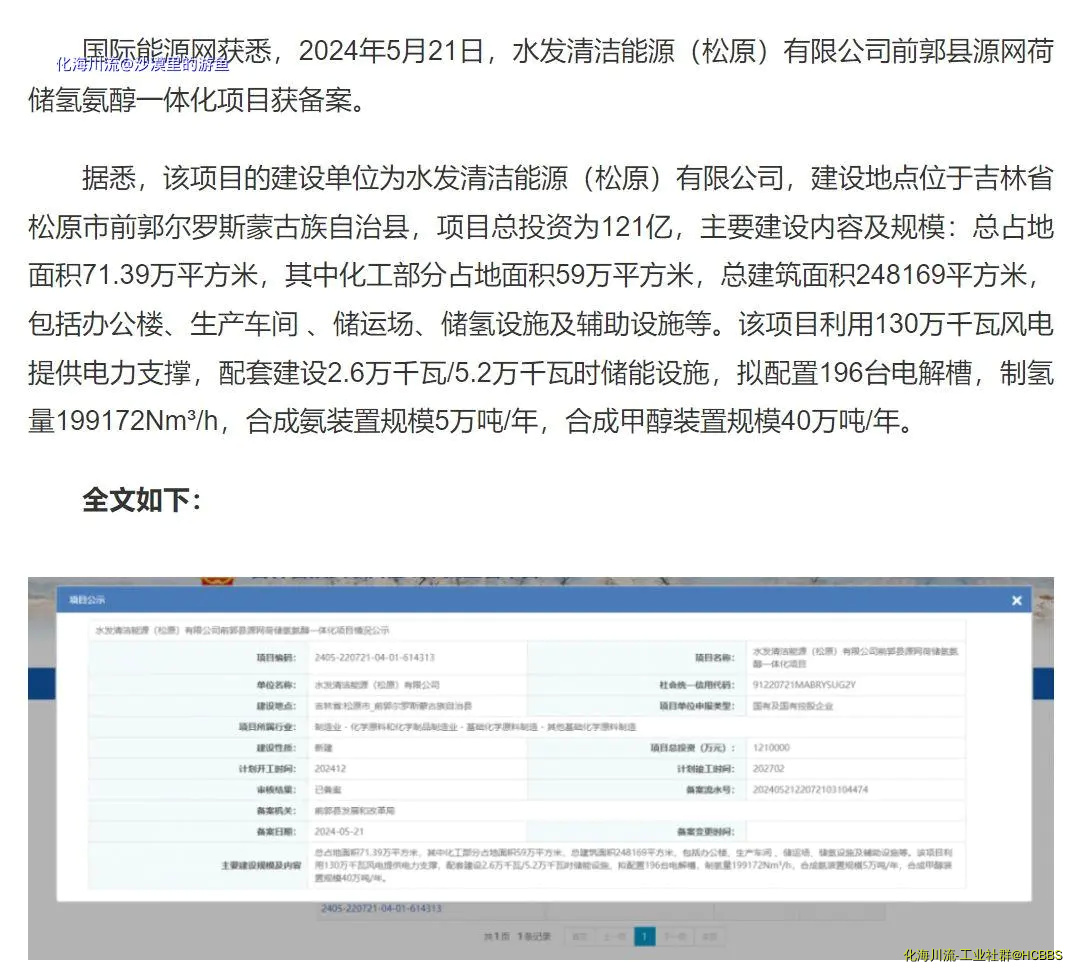The image size is (1072, 971).
Task: Click planned start date value 202412
Action: [330, 769]
